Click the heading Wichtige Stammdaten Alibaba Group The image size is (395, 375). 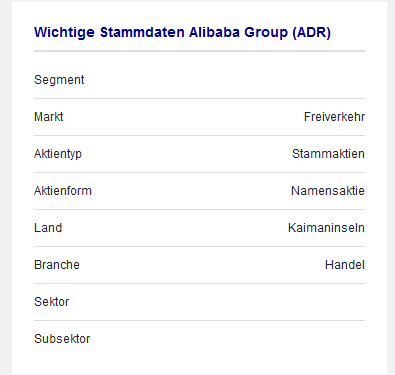182,32
